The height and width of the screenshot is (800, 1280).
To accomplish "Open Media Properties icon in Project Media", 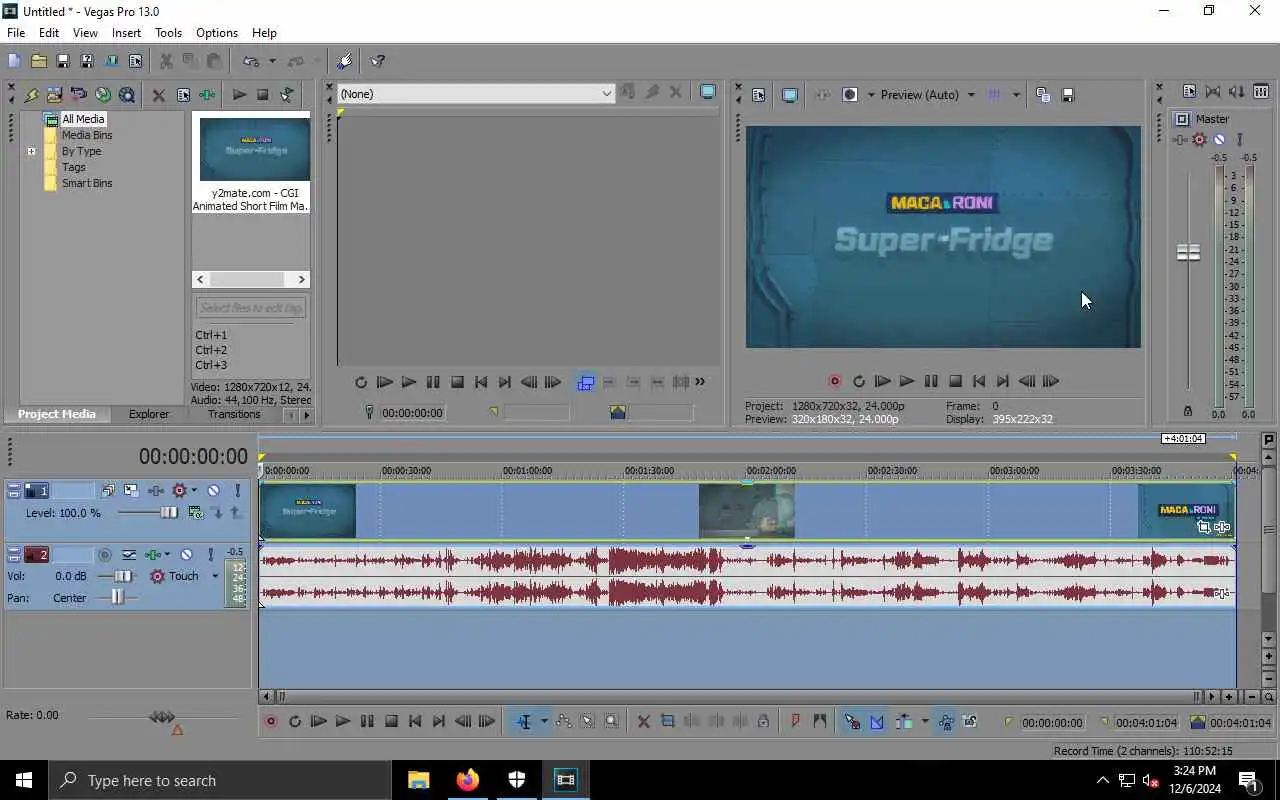I will [183, 95].
